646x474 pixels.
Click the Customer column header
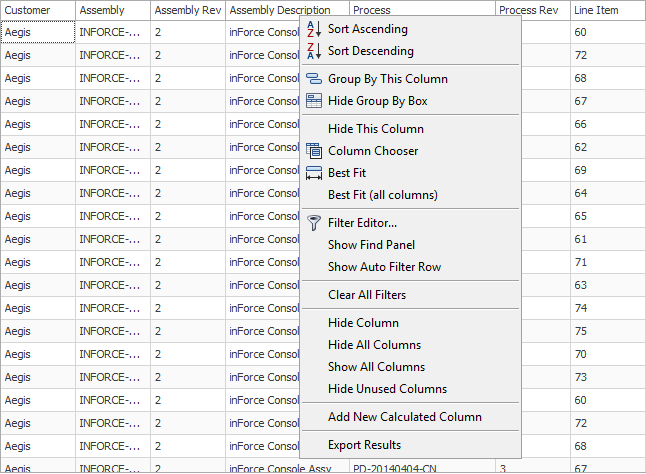pyautogui.click(x=37, y=10)
